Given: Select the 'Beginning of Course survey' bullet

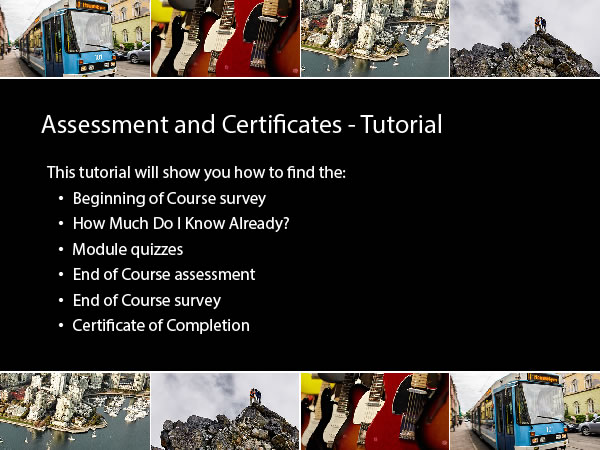Looking at the screenshot, I should point(169,198).
